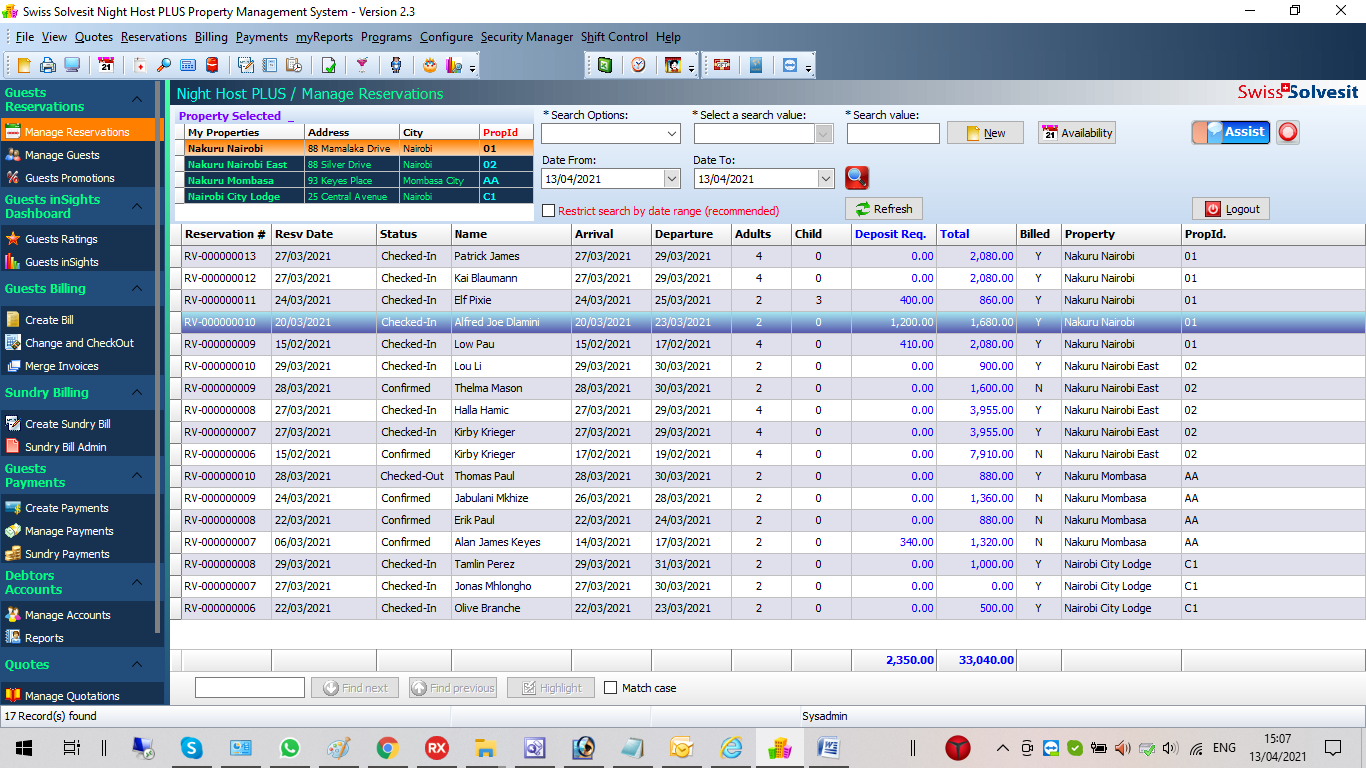Toggle the Assist feature on
The height and width of the screenshot is (768, 1366).
click(x=1231, y=132)
